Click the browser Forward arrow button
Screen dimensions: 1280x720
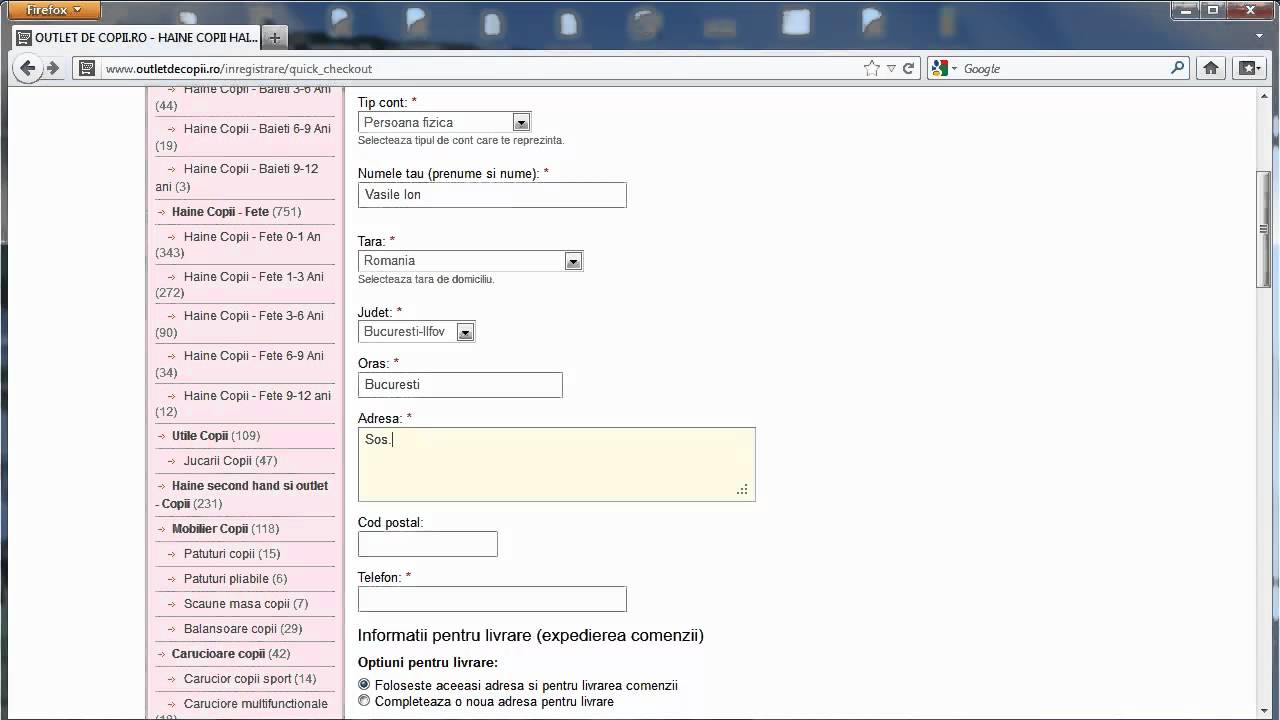coord(53,68)
